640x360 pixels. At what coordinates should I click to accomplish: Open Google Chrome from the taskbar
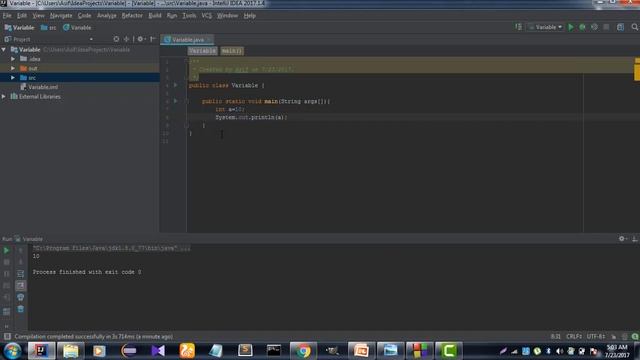pyautogui.click(x=303, y=351)
